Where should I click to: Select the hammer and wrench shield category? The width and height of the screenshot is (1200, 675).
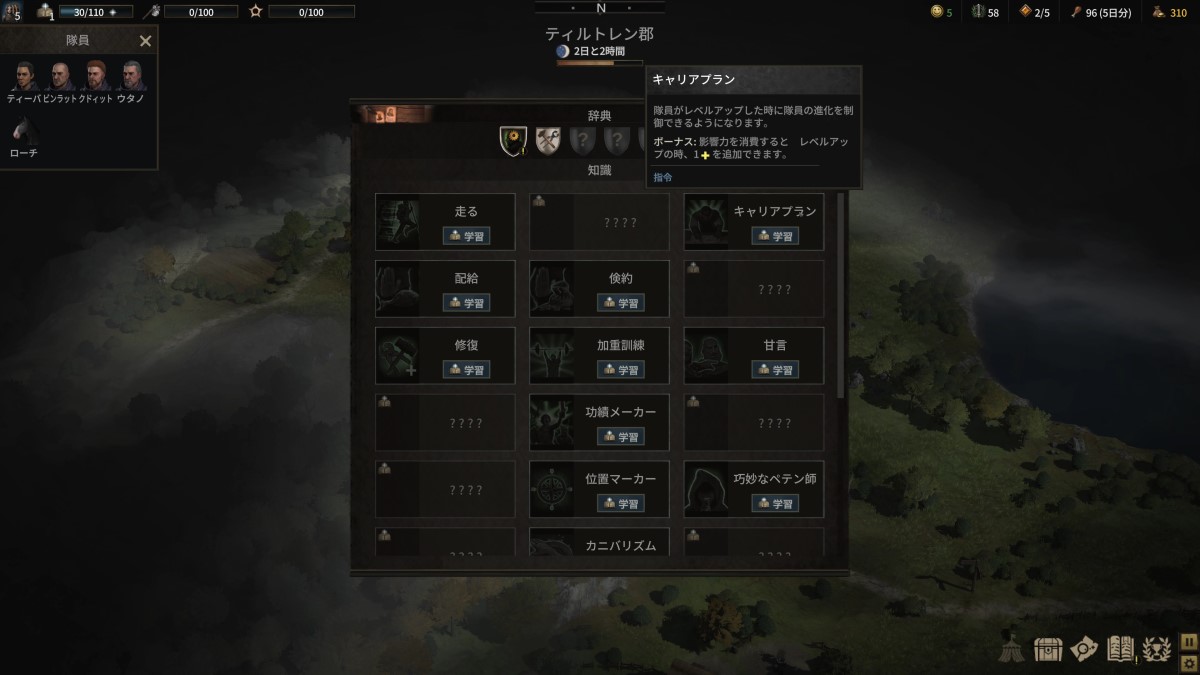click(x=547, y=141)
